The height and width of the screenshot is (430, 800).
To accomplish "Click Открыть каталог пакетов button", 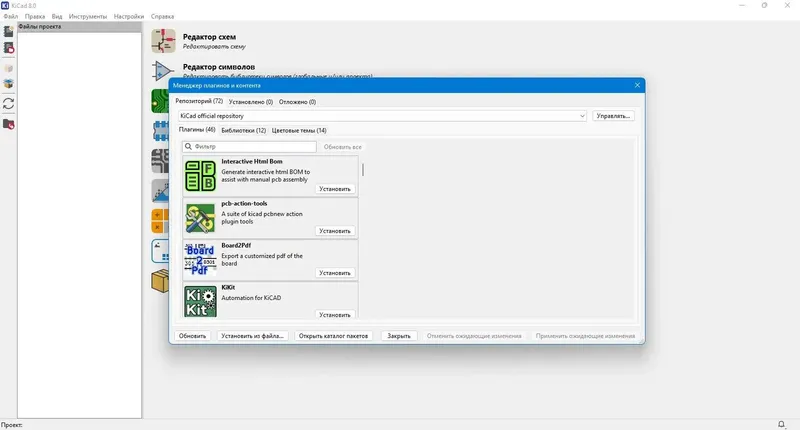I will pyautogui.click(x=333, y=336).
